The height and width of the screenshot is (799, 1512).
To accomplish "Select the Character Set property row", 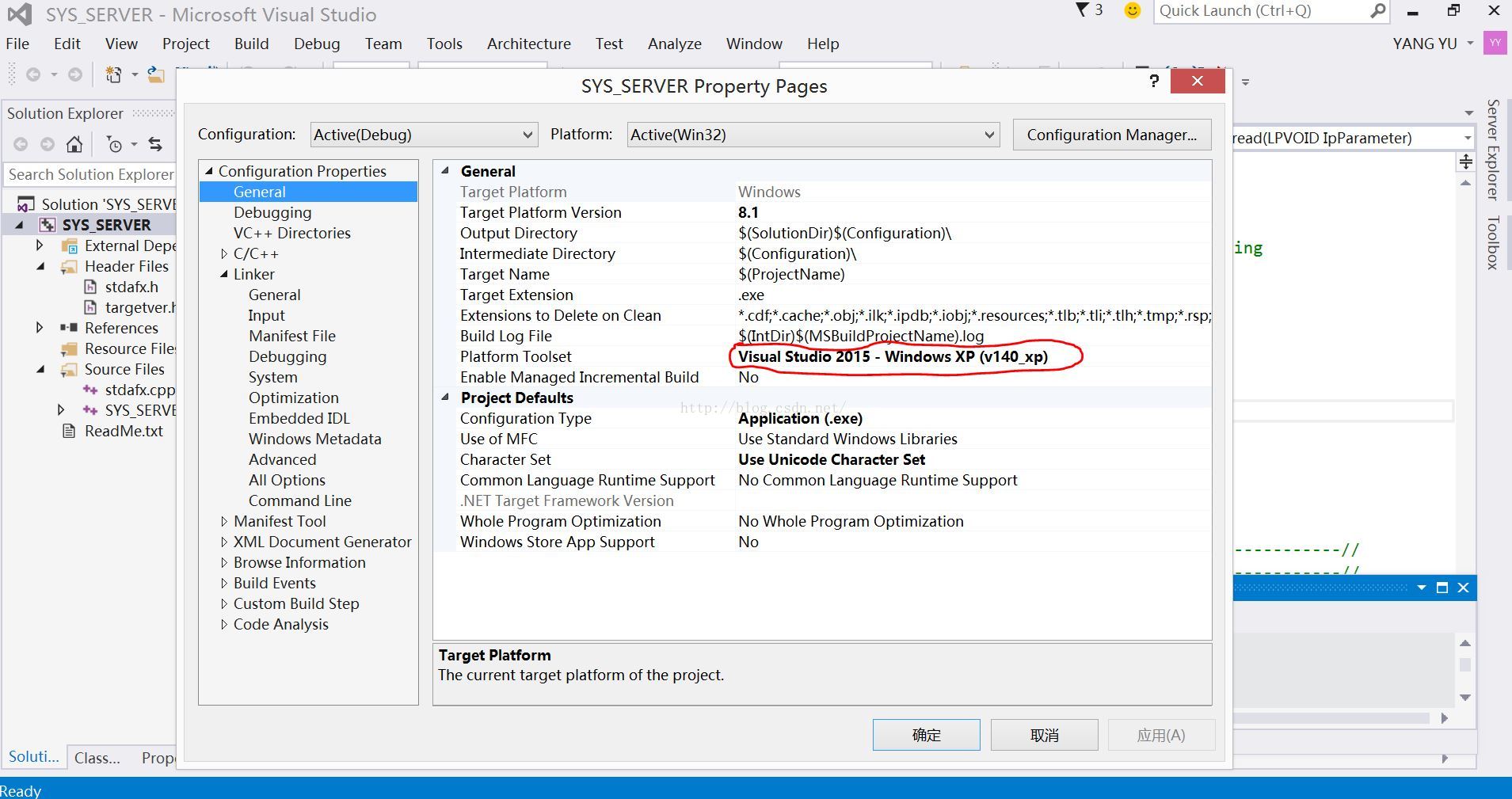I will [x=835, y=459].
